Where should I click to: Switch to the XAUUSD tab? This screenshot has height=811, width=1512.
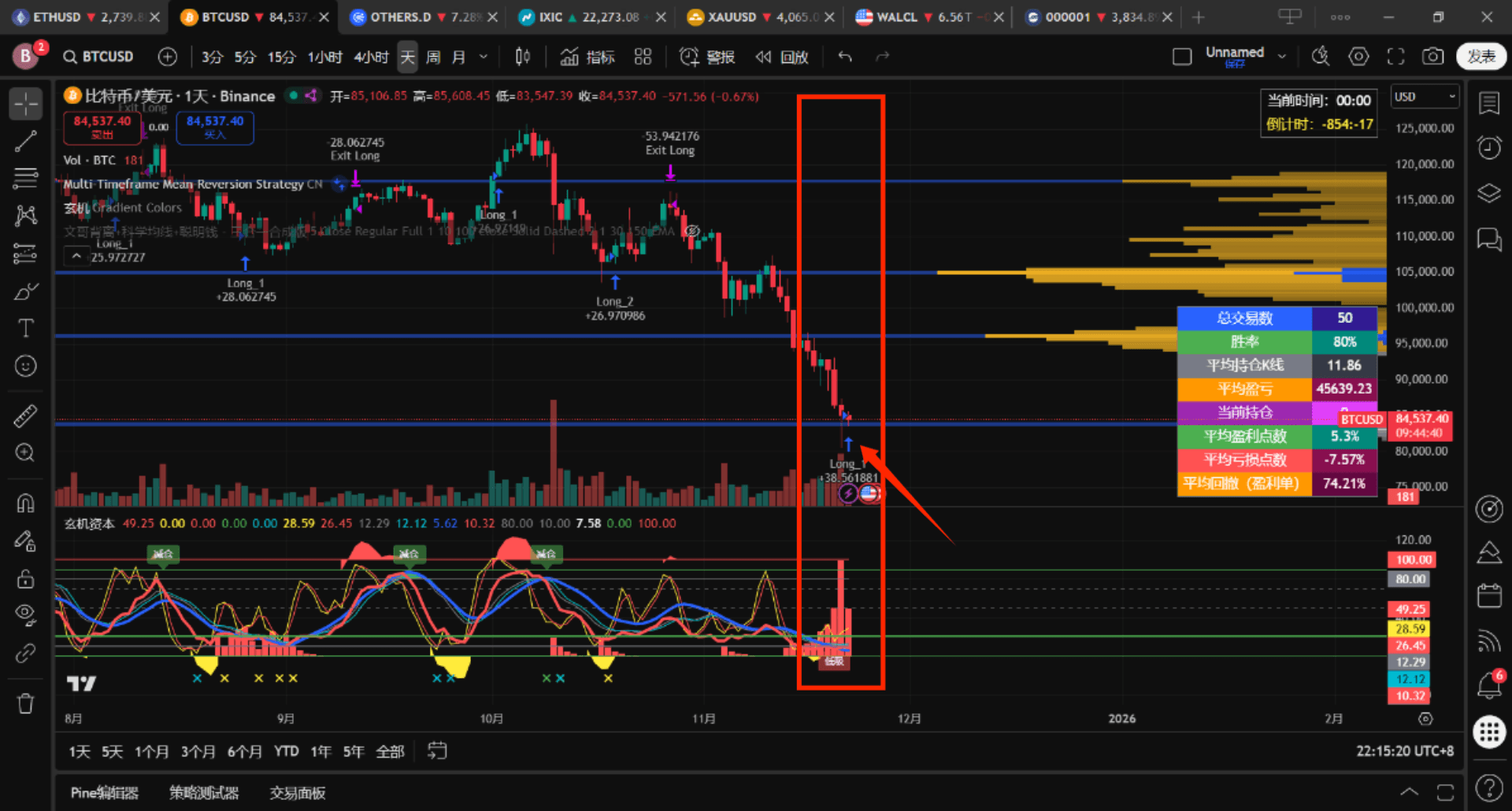pos(731,17)
